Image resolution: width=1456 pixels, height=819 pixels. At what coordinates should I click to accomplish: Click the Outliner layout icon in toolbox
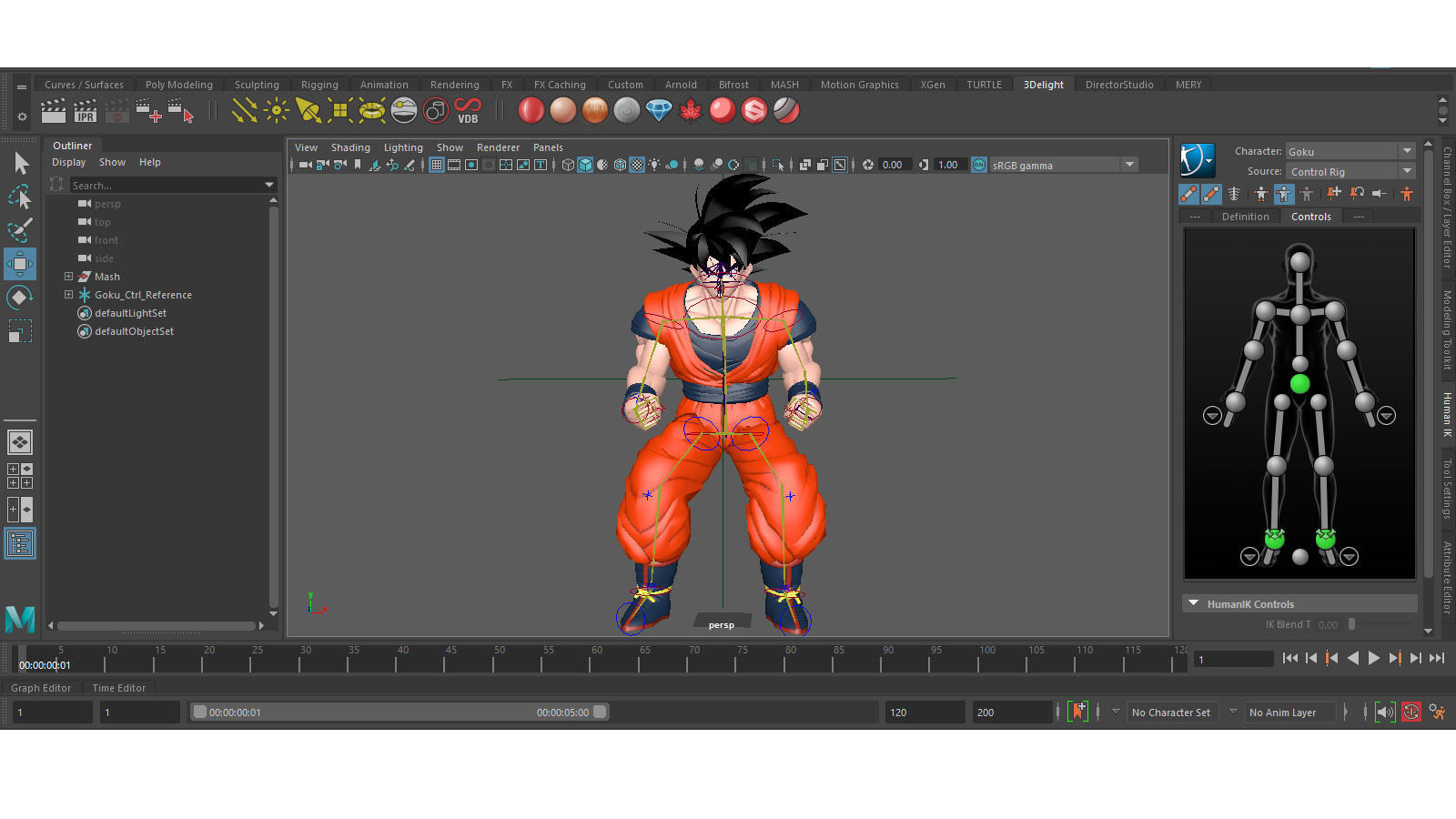coord(20,544)
